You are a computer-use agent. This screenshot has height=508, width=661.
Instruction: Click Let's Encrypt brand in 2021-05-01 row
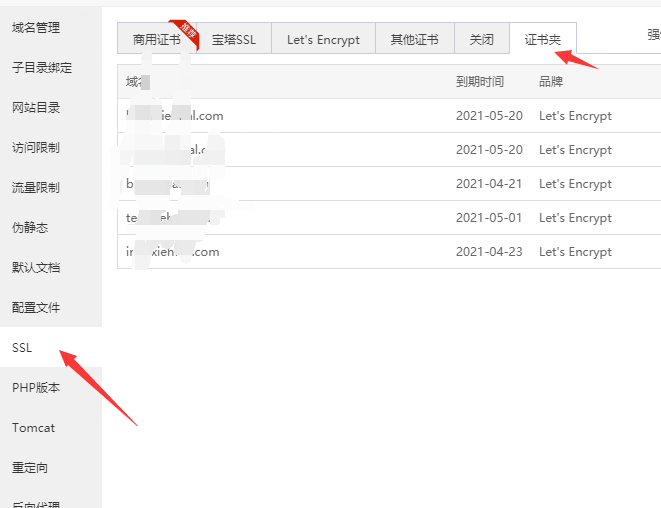click(x=575, y=218)
